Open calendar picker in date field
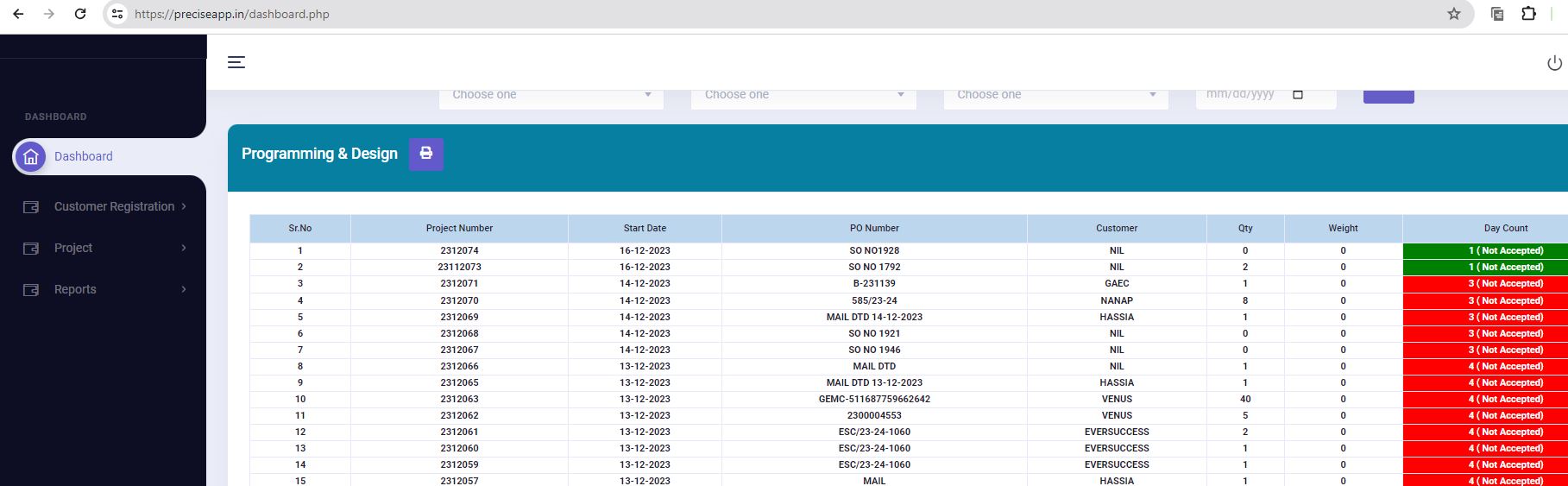 click(x=1298, y=95)
